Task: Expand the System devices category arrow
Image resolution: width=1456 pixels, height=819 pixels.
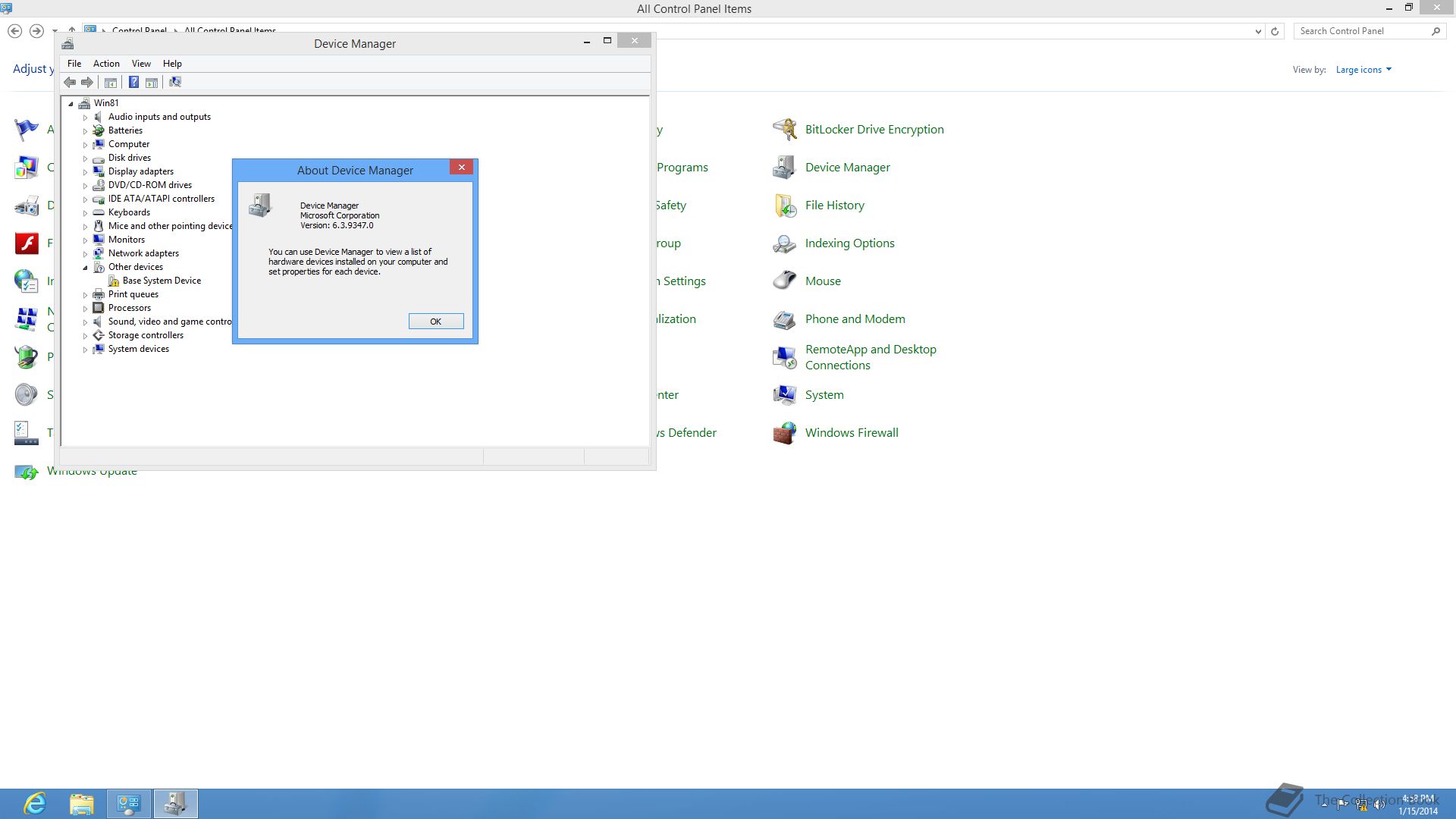Action: (x=86, y=350)
